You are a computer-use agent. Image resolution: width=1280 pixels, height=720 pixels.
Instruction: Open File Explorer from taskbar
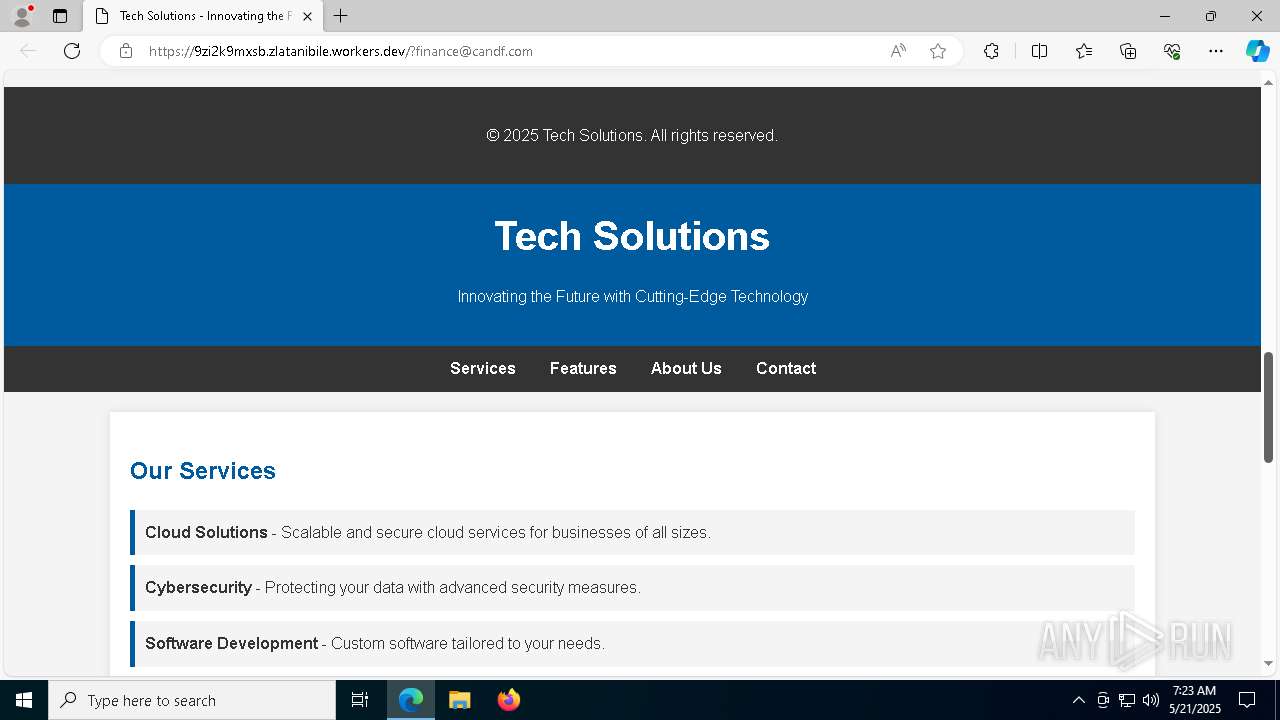coord(459,700)
